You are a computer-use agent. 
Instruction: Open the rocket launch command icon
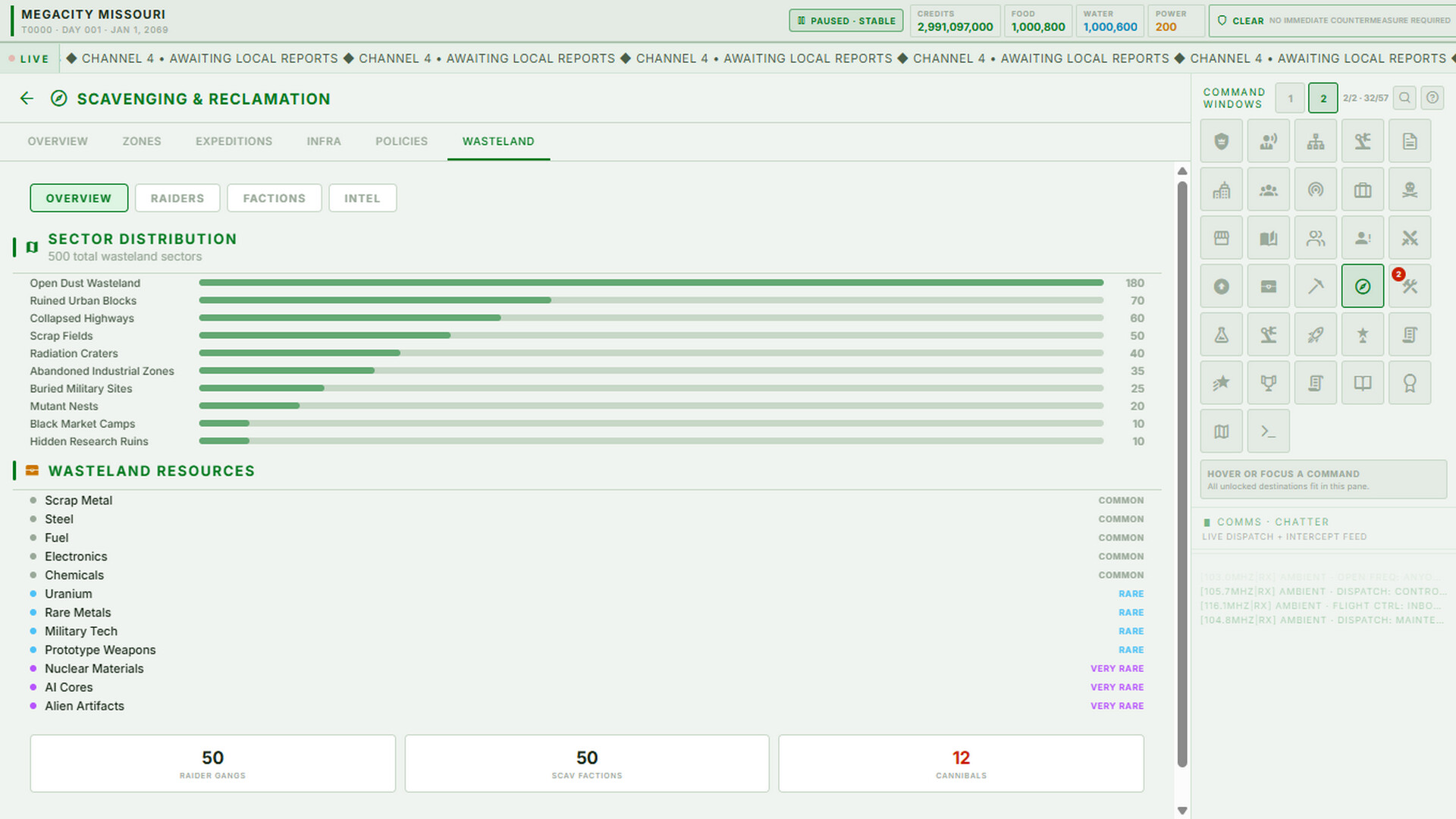click(x=1315, y=334)
